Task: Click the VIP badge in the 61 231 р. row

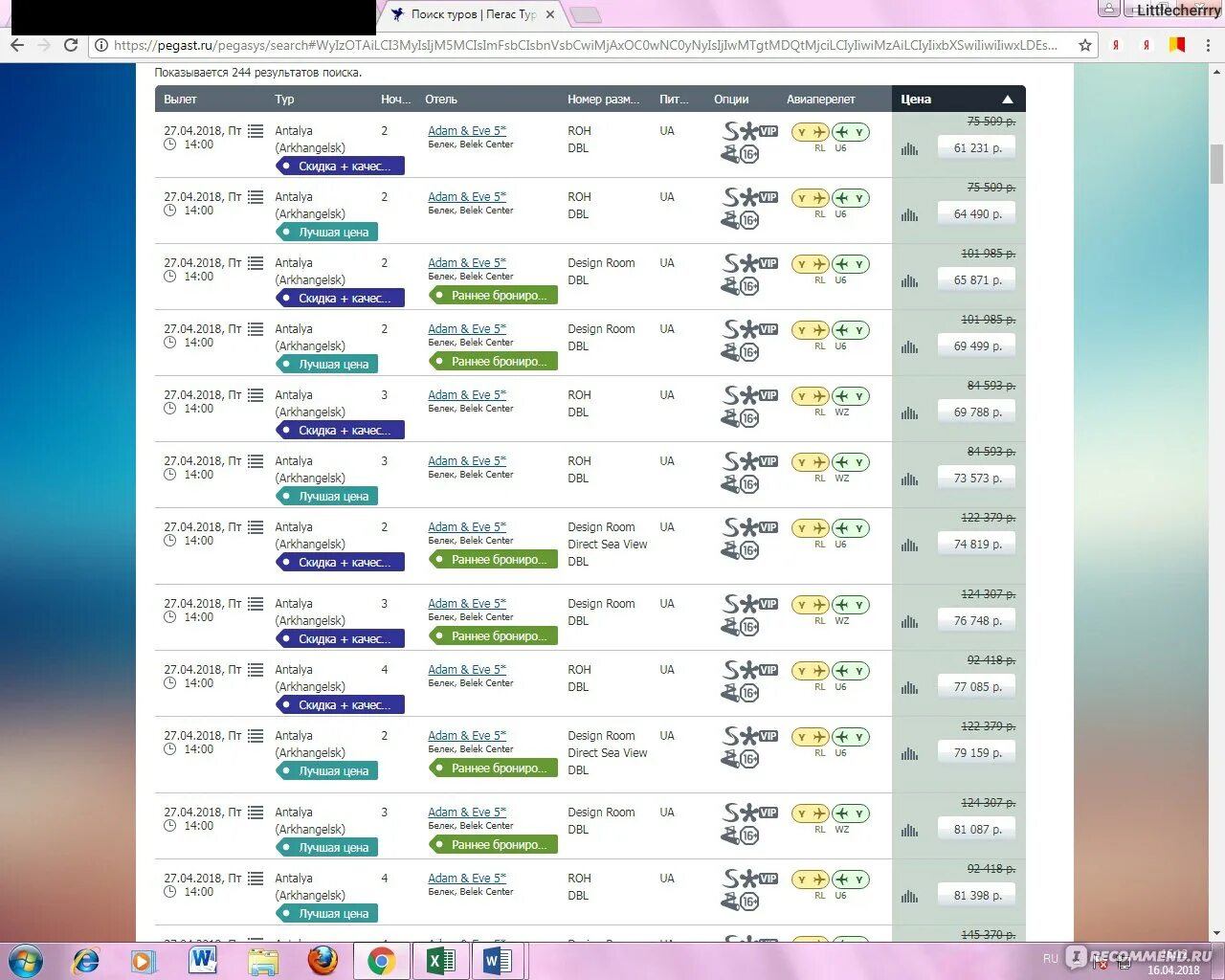Action: coord(768,131)
